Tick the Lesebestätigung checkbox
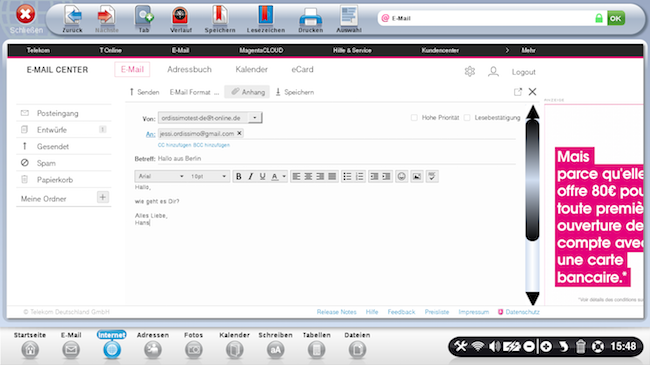The image size is (650, 365). point(467,118)
